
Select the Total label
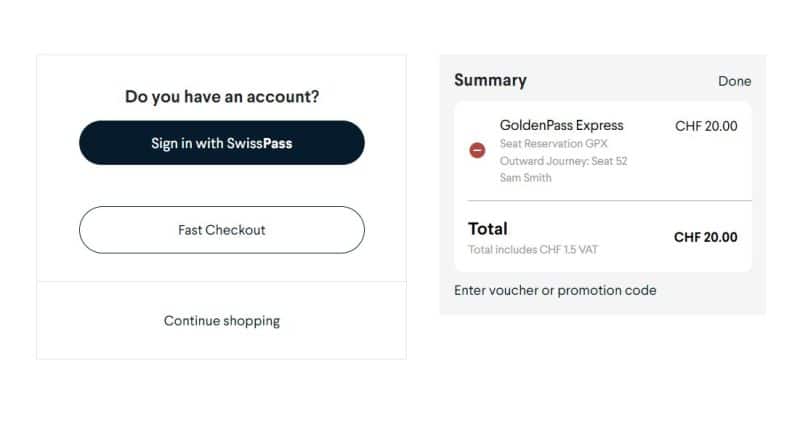click(x=487, y=229)
